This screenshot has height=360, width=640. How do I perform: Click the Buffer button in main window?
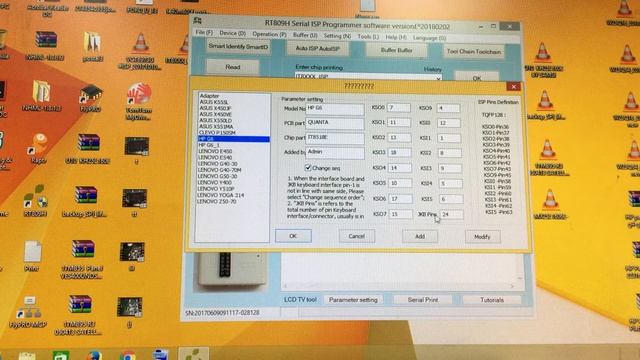pos(396,50)
